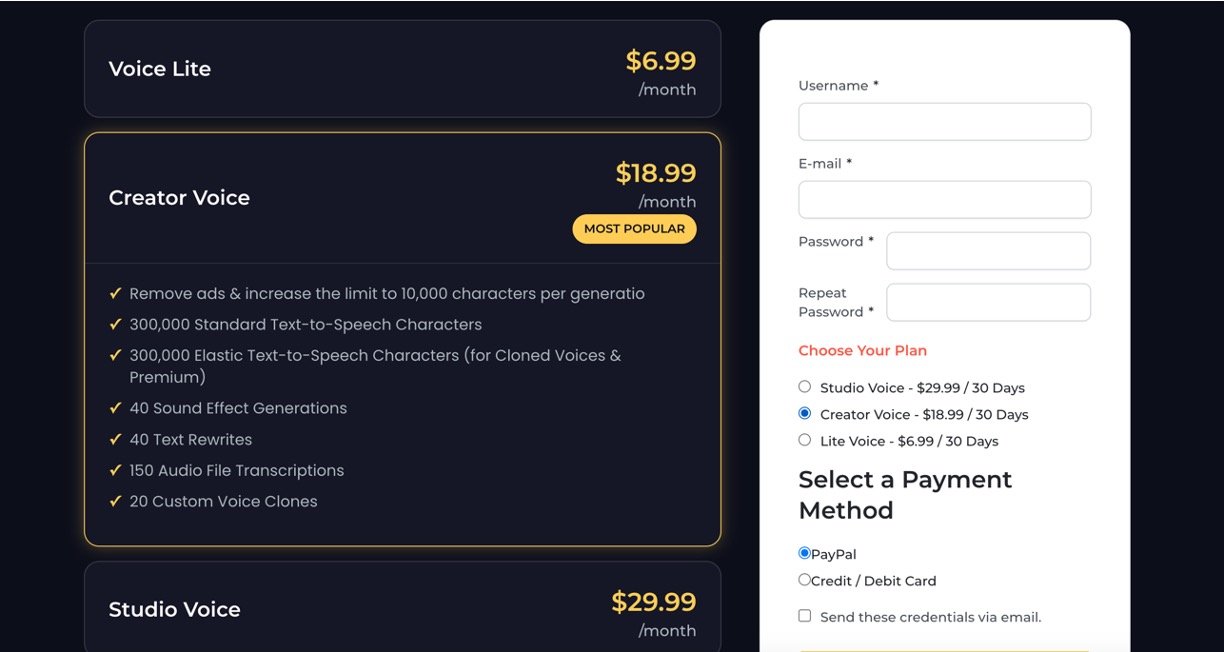Click checkmark beside 40 Sound Effect Generations
Screen dimensions: 1224x652
(x=116, y=408)
